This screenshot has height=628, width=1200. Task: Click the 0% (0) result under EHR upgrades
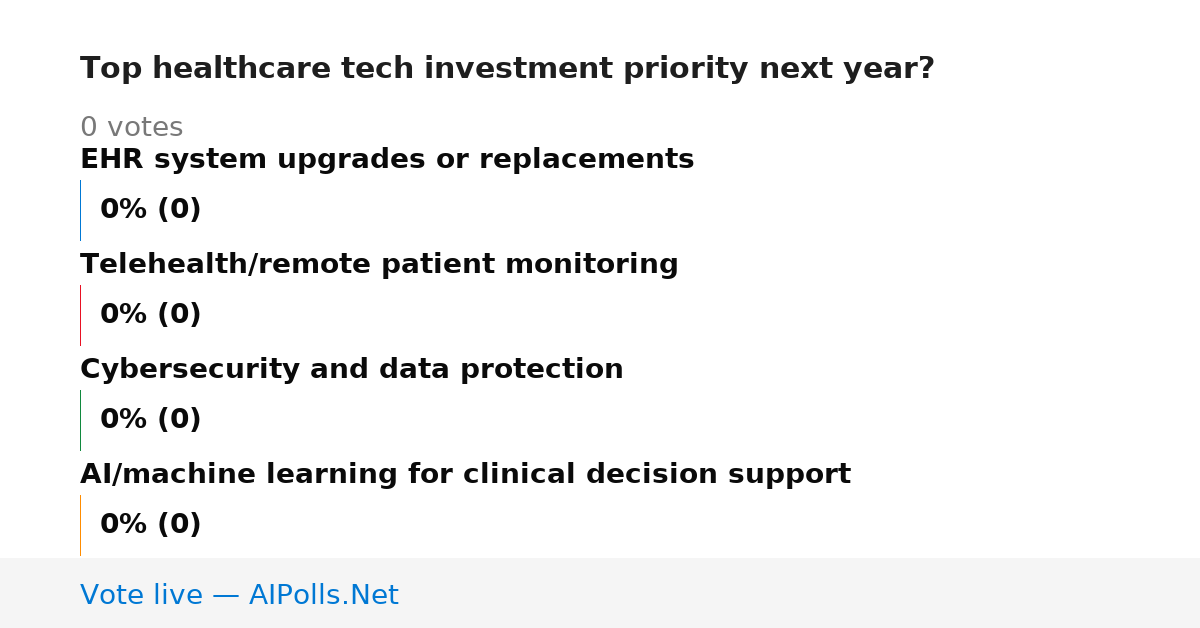point(150,210)
